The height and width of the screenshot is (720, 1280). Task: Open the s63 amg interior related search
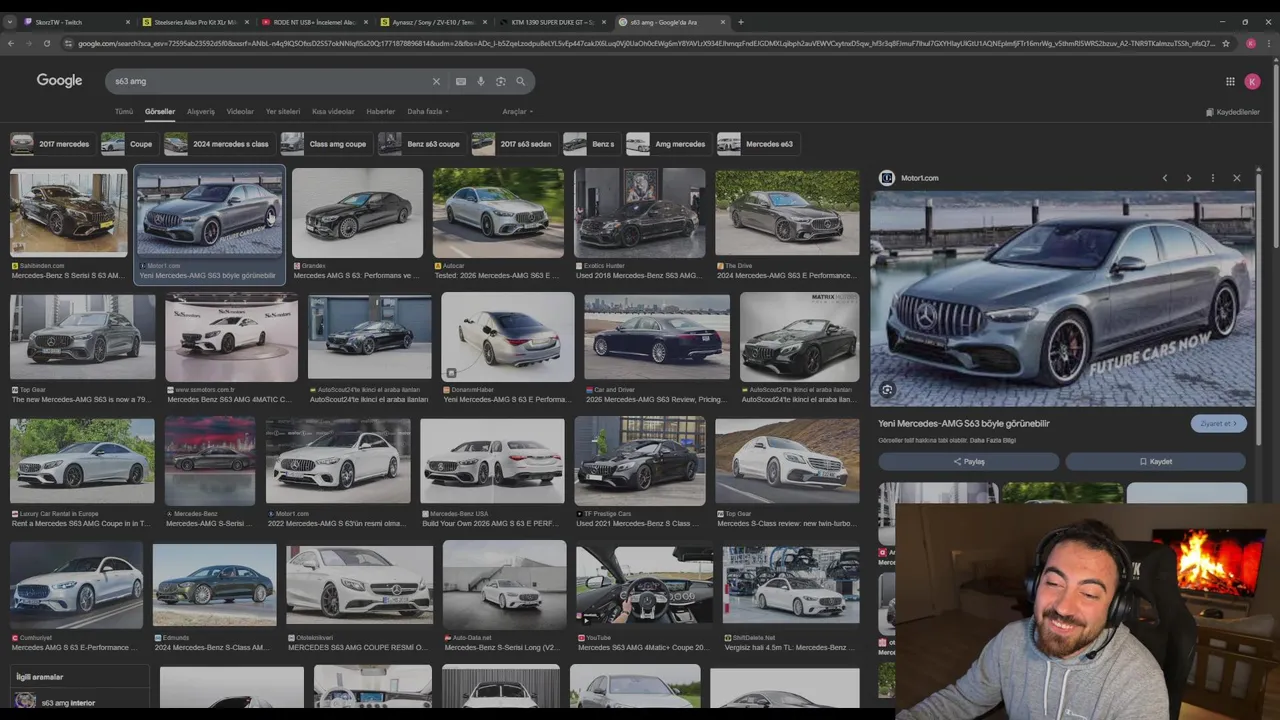81,702
